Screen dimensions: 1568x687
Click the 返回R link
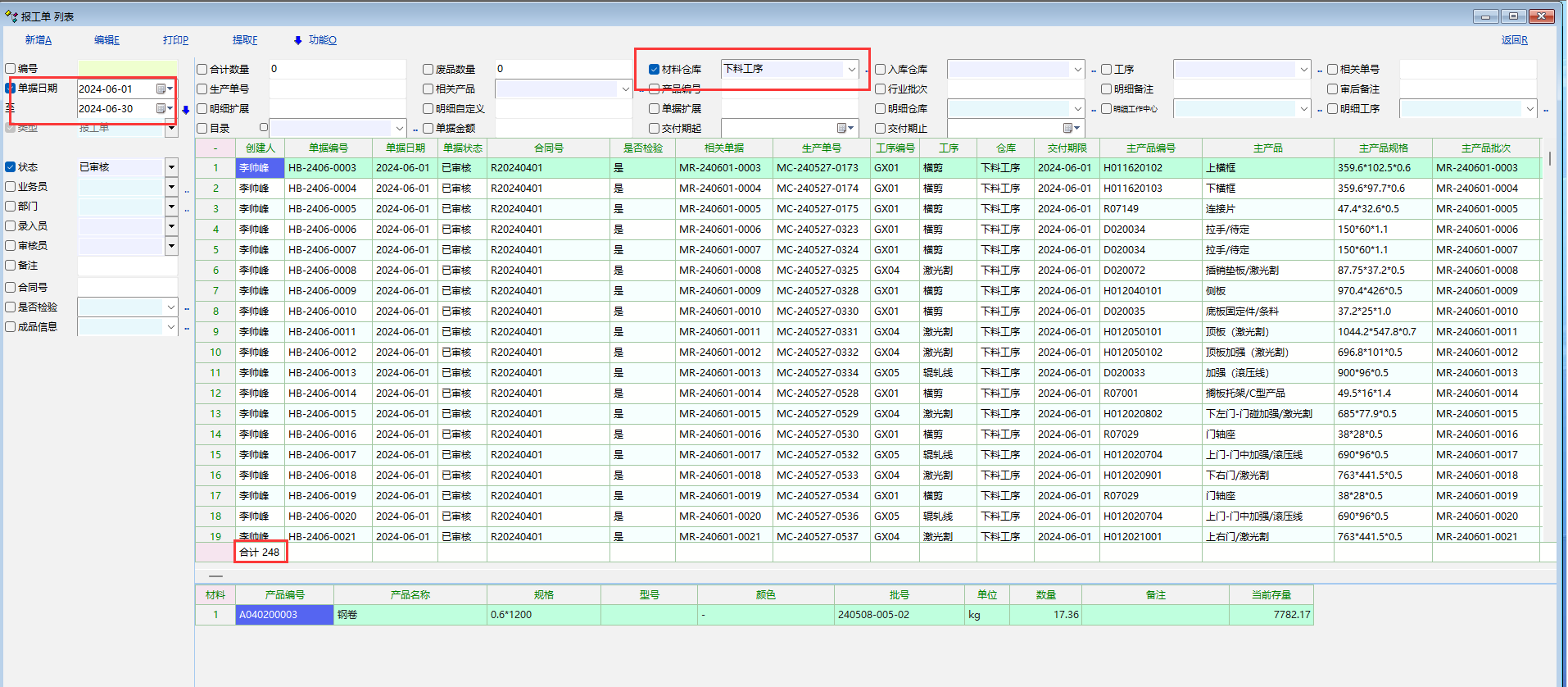(x=1514, y=40)
